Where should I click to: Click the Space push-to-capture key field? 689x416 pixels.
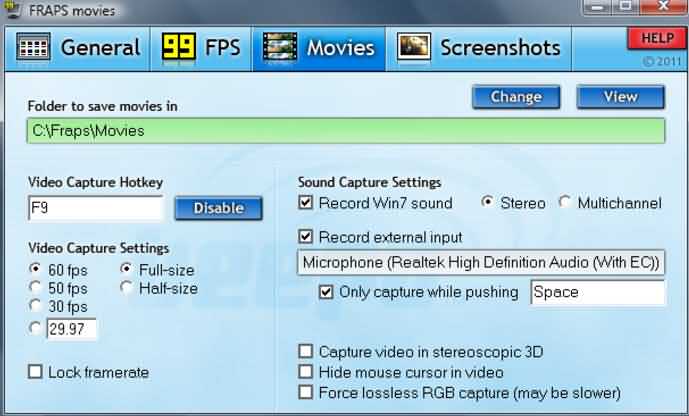598,292
